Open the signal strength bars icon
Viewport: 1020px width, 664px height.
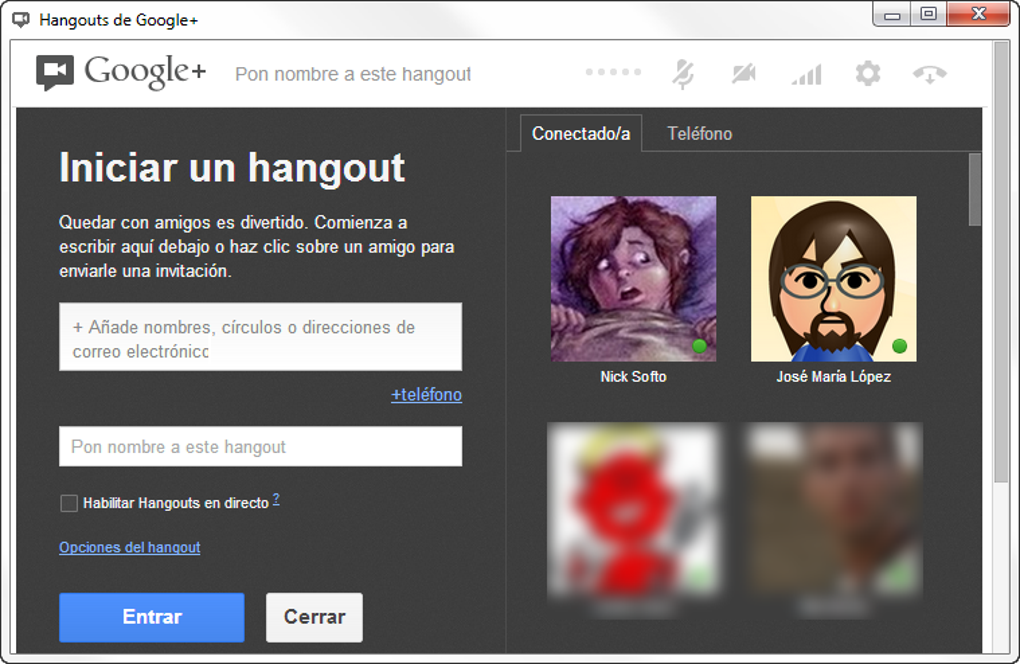(x=807, y=75)
